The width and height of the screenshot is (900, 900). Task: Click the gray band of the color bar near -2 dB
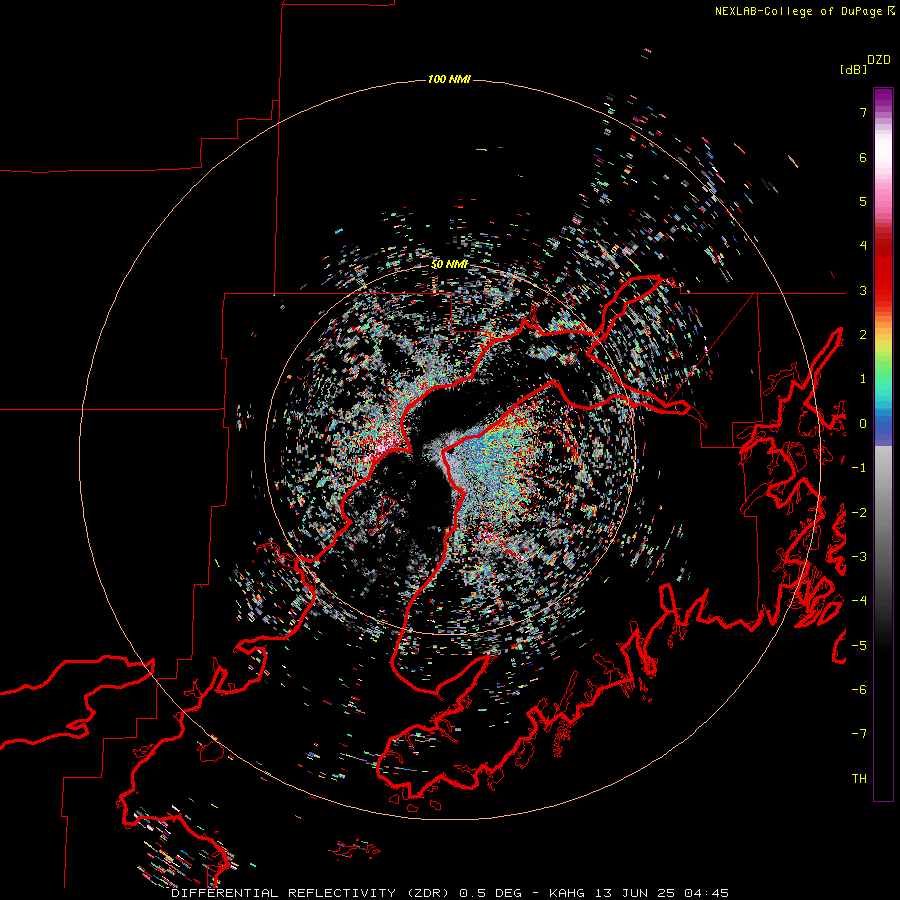pos(883,512)
